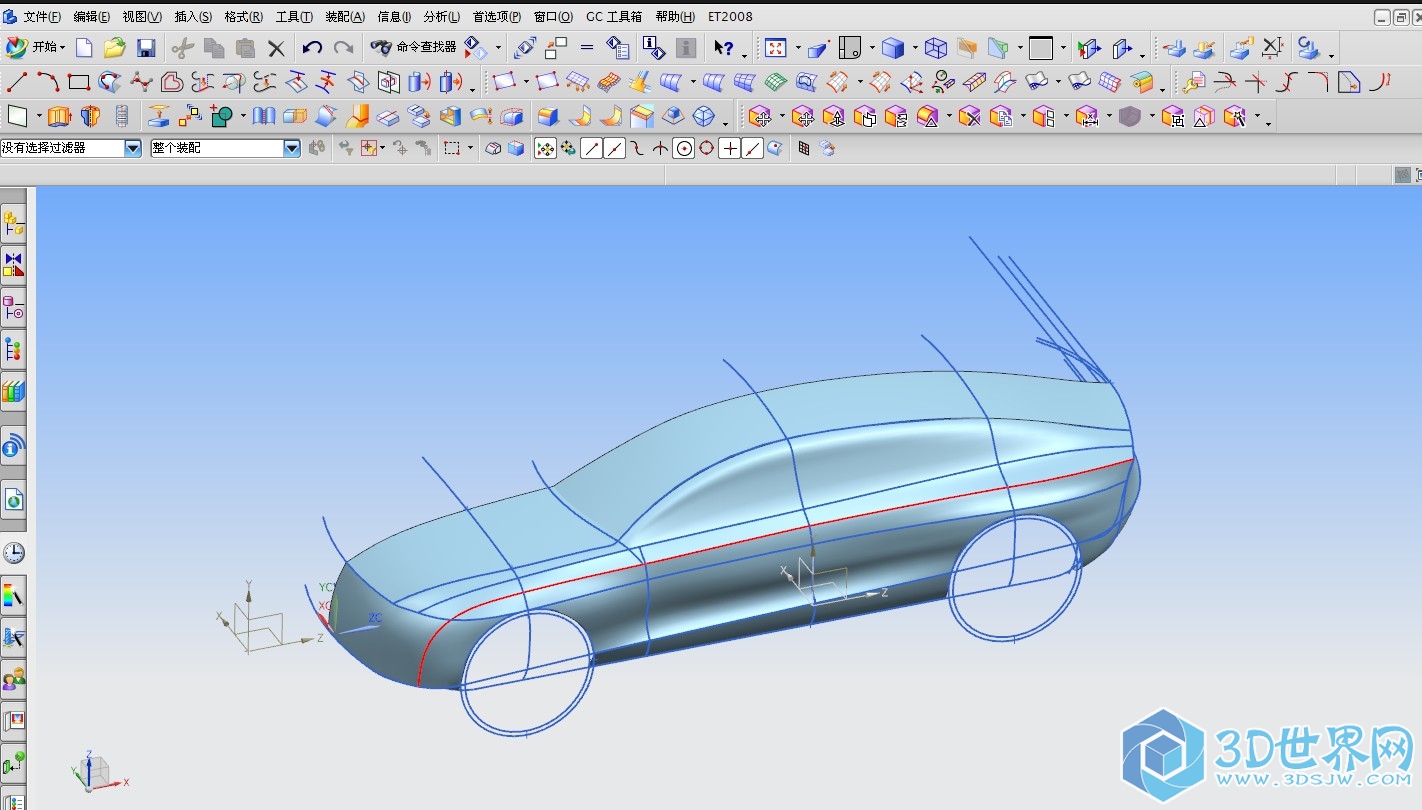The width and height of the screenshot is (1422, 810).
Task: Open dropdown arrow after command finder icons
Action: 498,48
